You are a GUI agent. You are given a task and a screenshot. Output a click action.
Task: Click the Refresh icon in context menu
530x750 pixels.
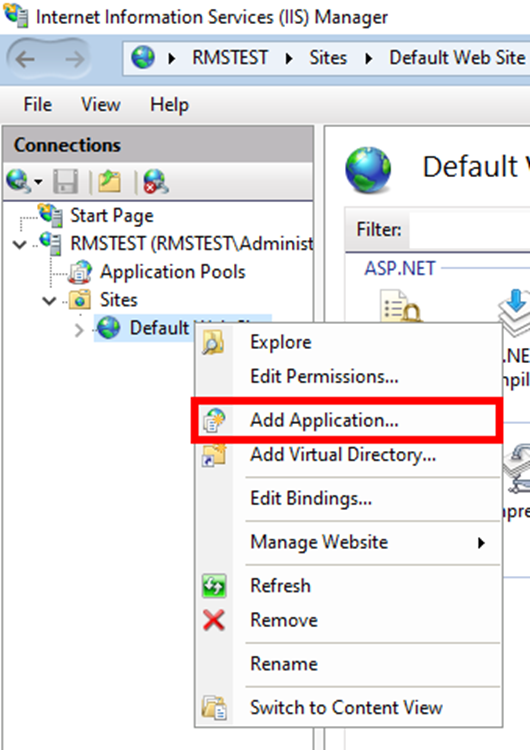(x=214, y=586)
